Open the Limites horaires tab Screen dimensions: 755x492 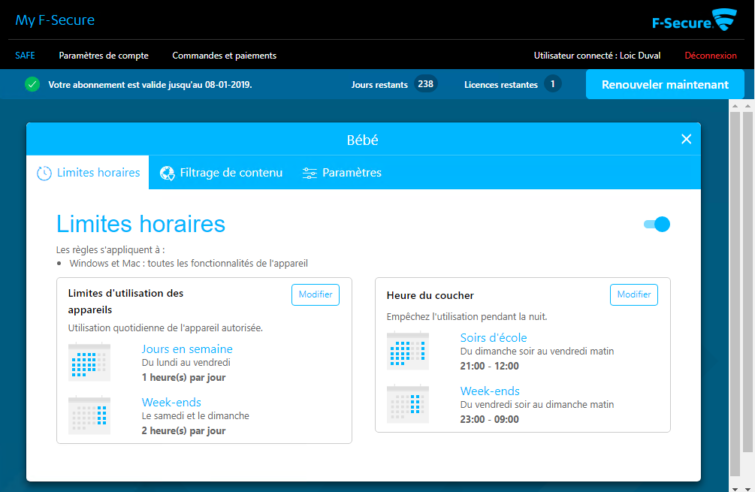pos(88,172)
